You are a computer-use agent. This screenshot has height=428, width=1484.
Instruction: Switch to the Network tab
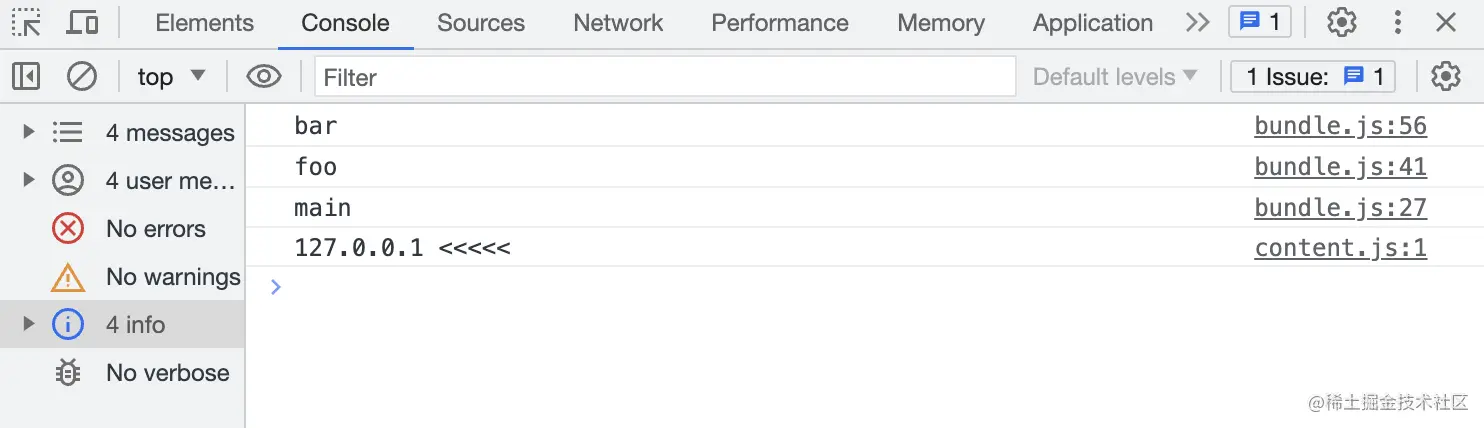tap(618, 22)
